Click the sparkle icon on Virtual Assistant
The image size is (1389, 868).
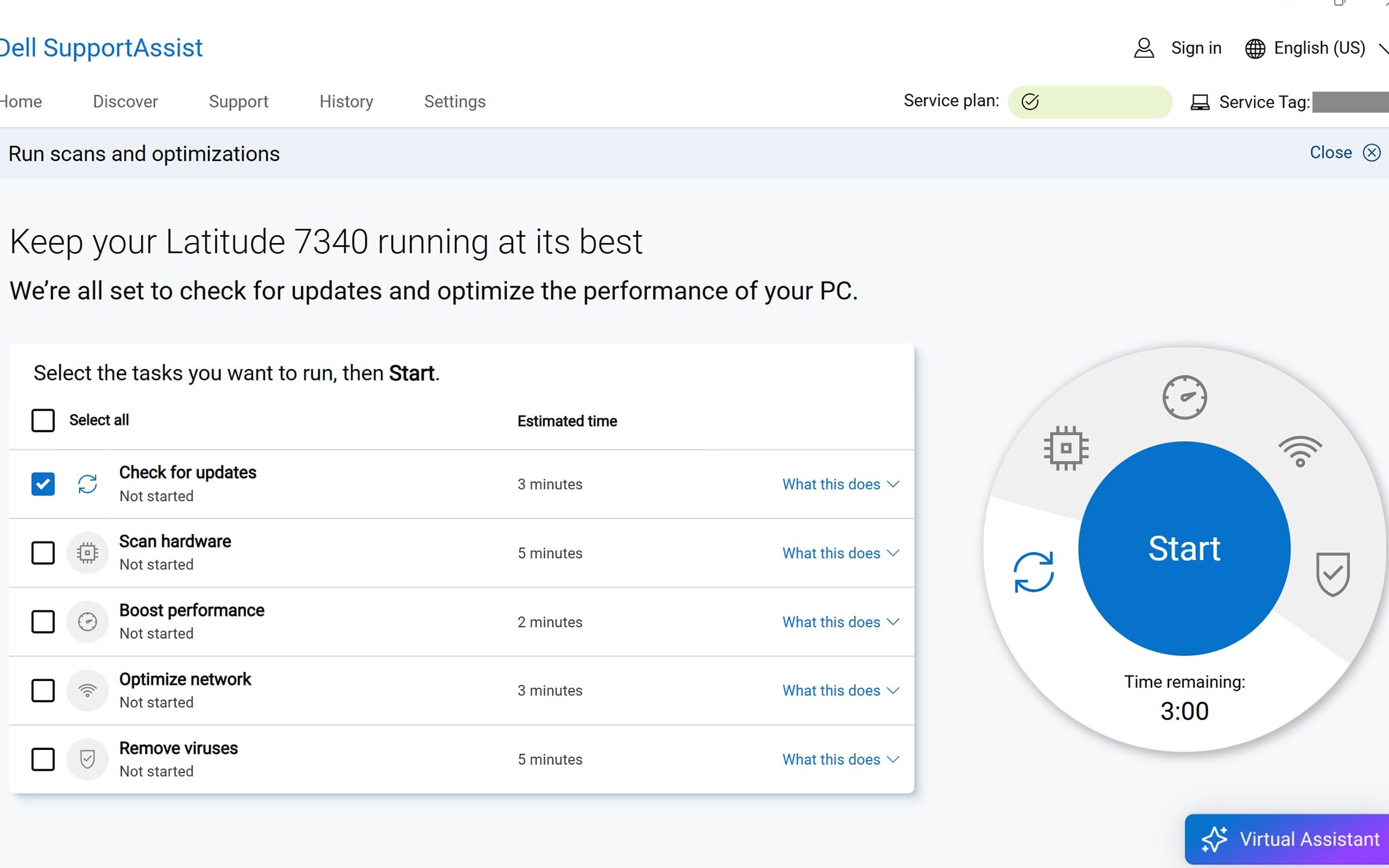[x=1214, y=840]
